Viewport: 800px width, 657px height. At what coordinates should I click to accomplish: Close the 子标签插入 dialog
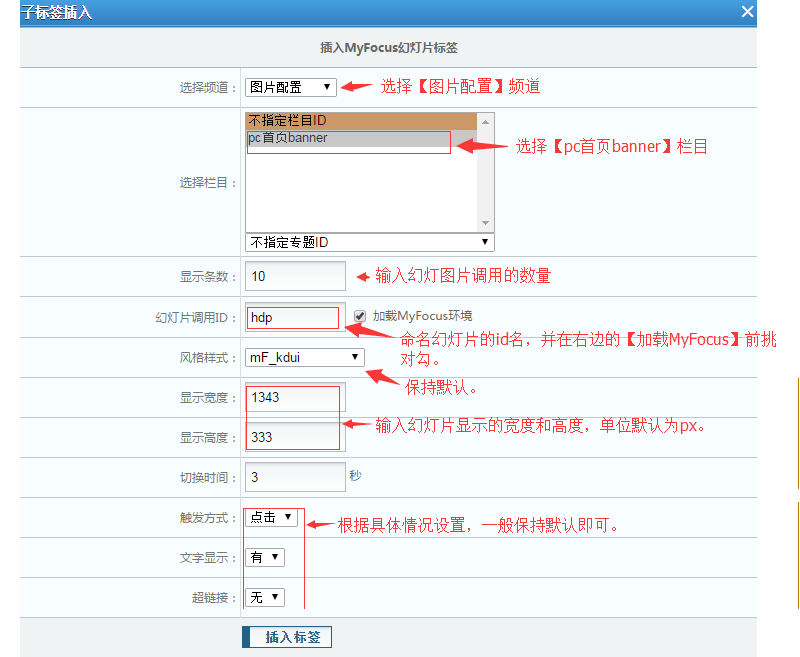pos(747,11)
